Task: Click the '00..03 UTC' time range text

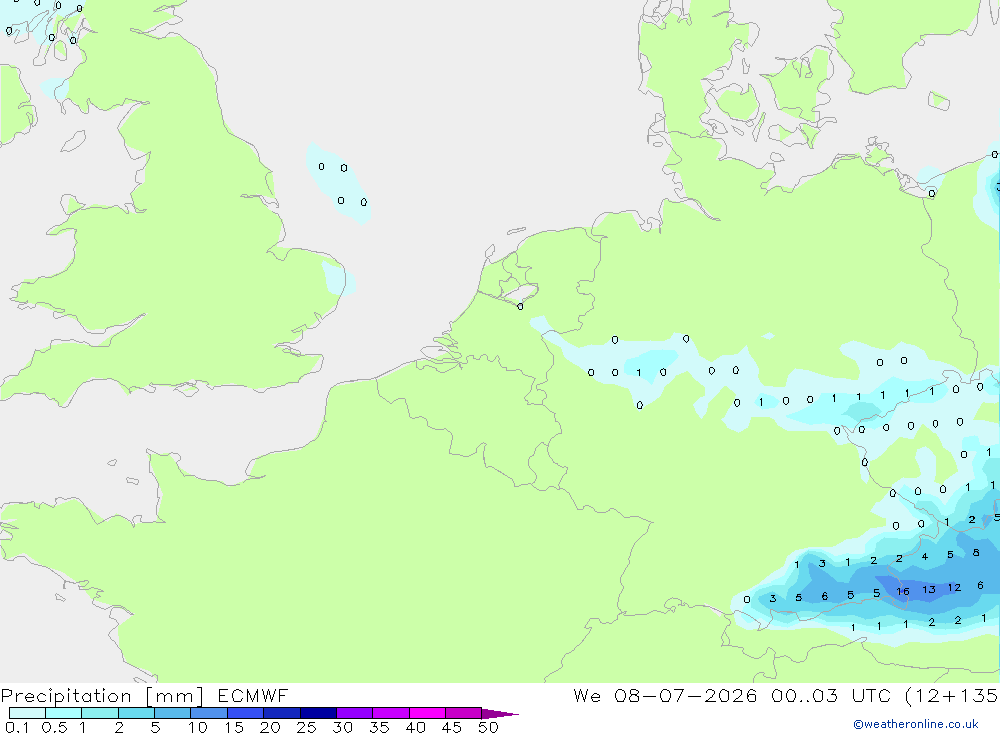Action: point(830,695)
